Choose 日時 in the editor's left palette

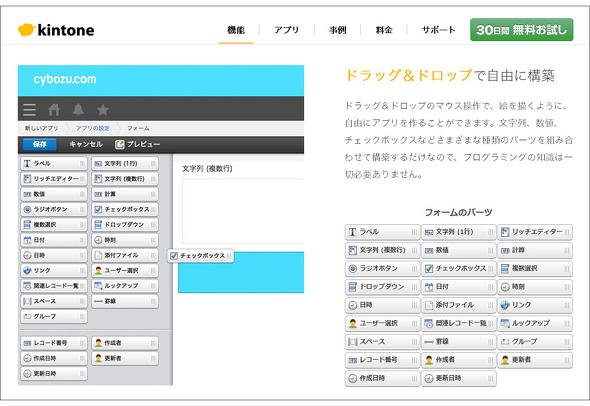click(54, 255)
